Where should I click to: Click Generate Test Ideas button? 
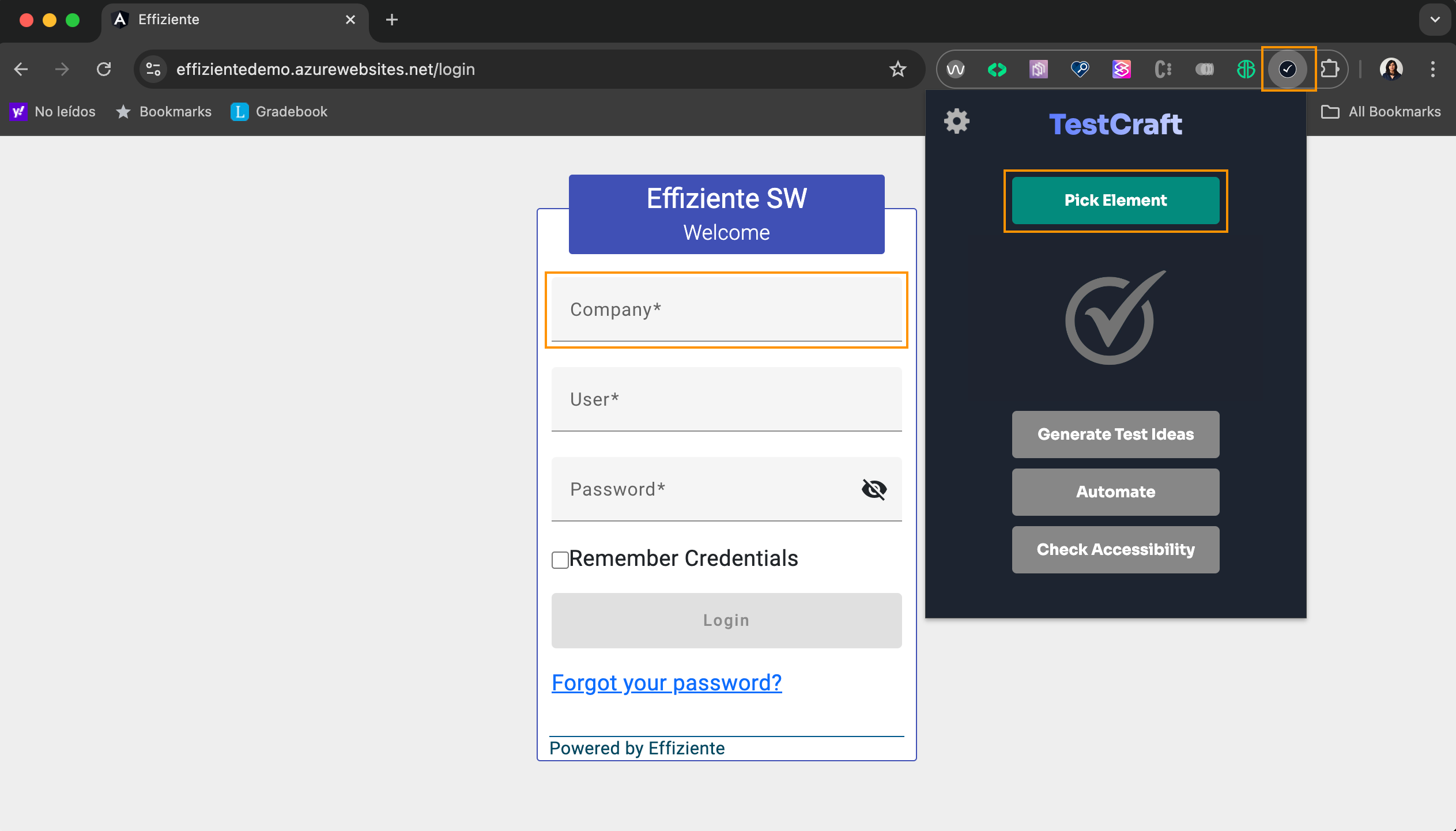1115,435
